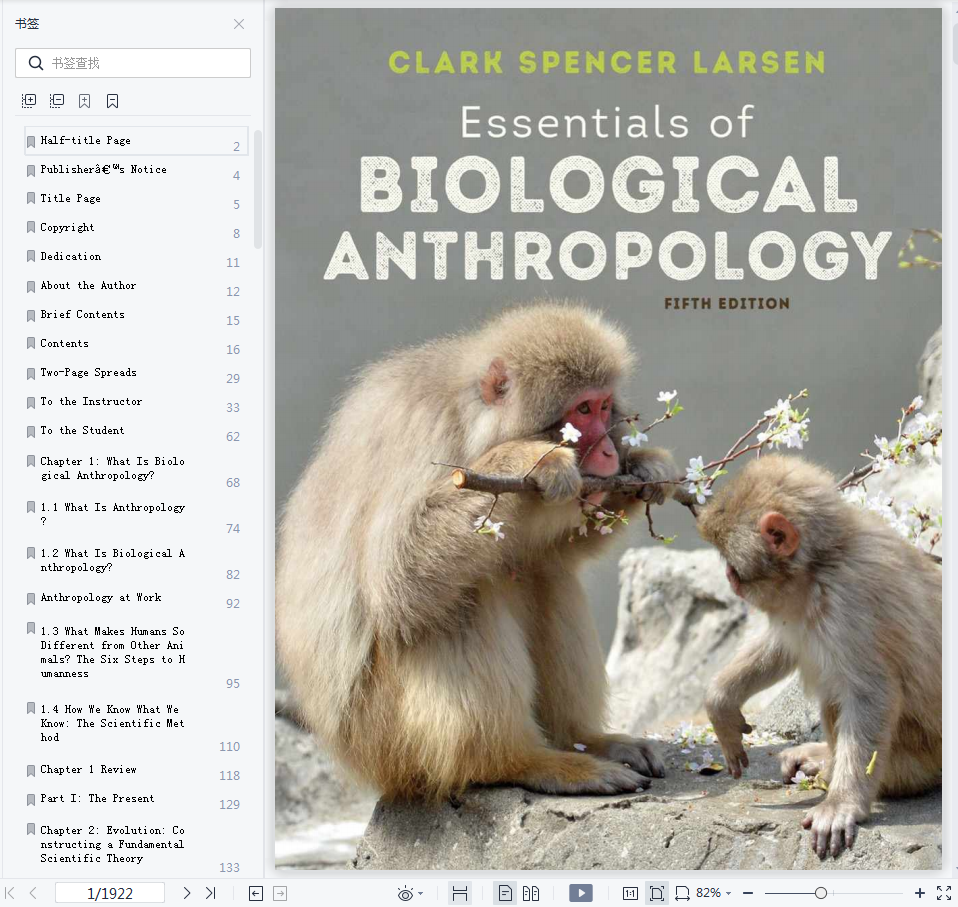This screenshot has width=958, height=907.
Task: Return to the previous view
Action: tap(256, 894)
